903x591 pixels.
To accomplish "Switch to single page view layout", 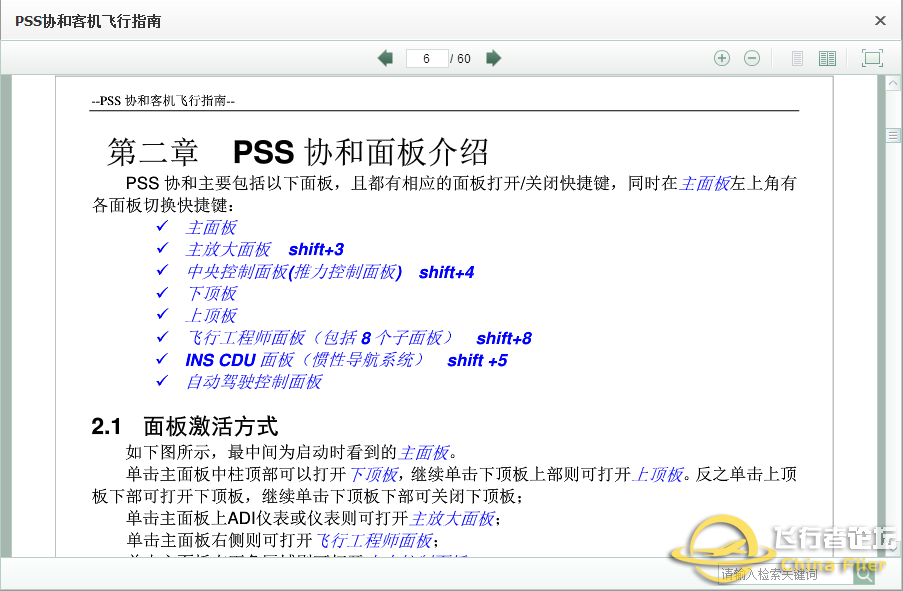I will (797, 58).
